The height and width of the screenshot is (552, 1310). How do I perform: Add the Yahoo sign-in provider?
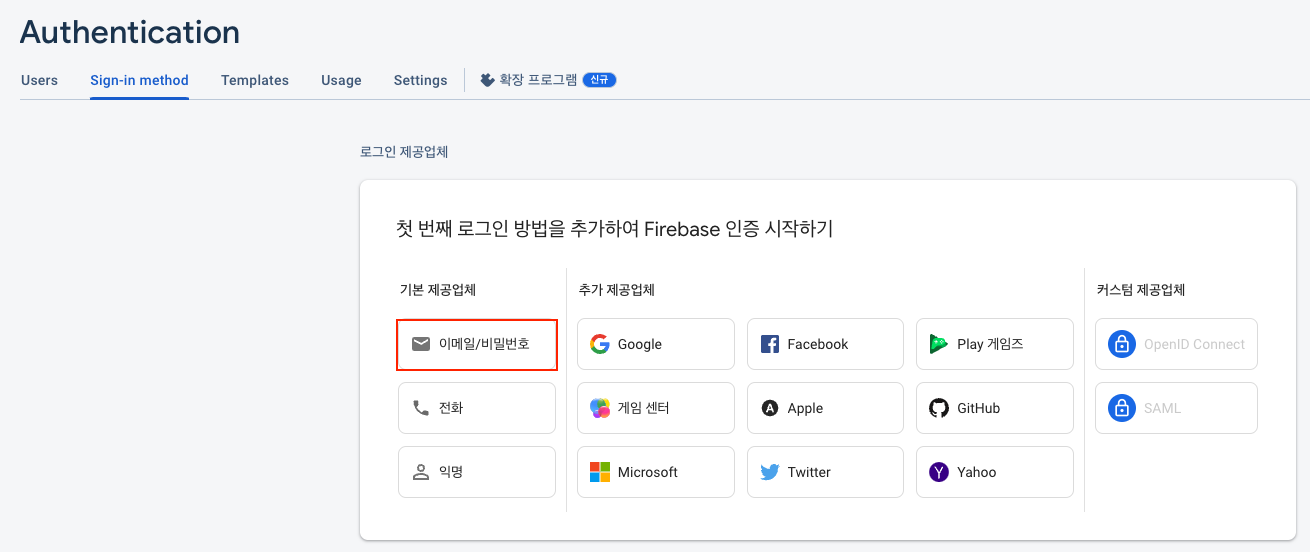tap(995, 472)
